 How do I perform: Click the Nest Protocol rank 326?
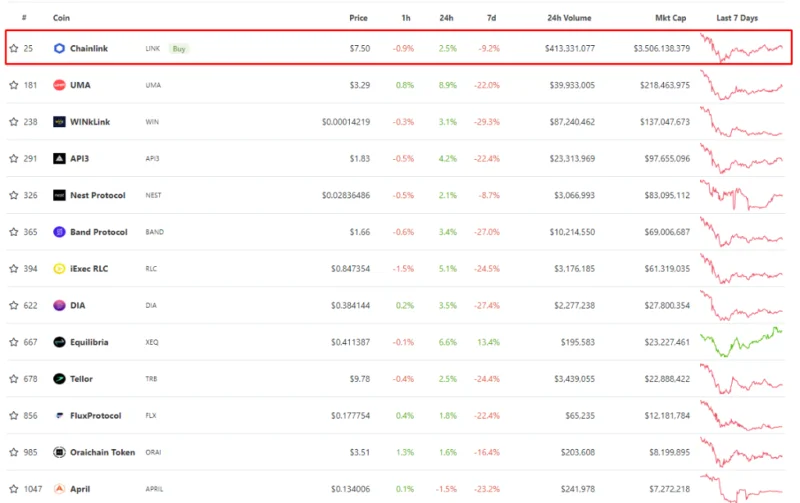pos(31,195)
